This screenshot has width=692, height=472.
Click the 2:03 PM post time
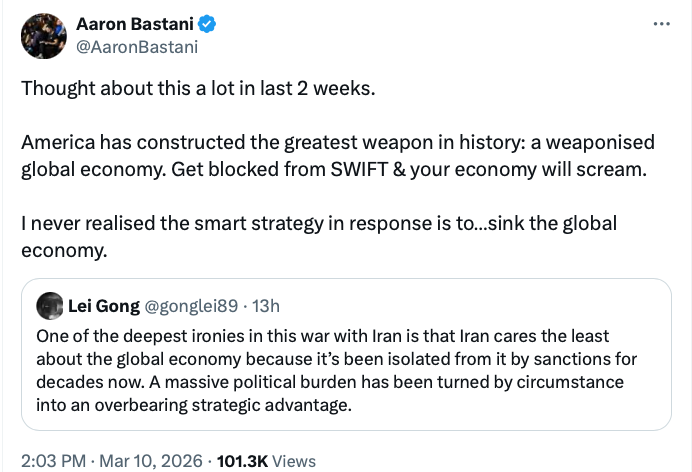(x=50, y=461)
